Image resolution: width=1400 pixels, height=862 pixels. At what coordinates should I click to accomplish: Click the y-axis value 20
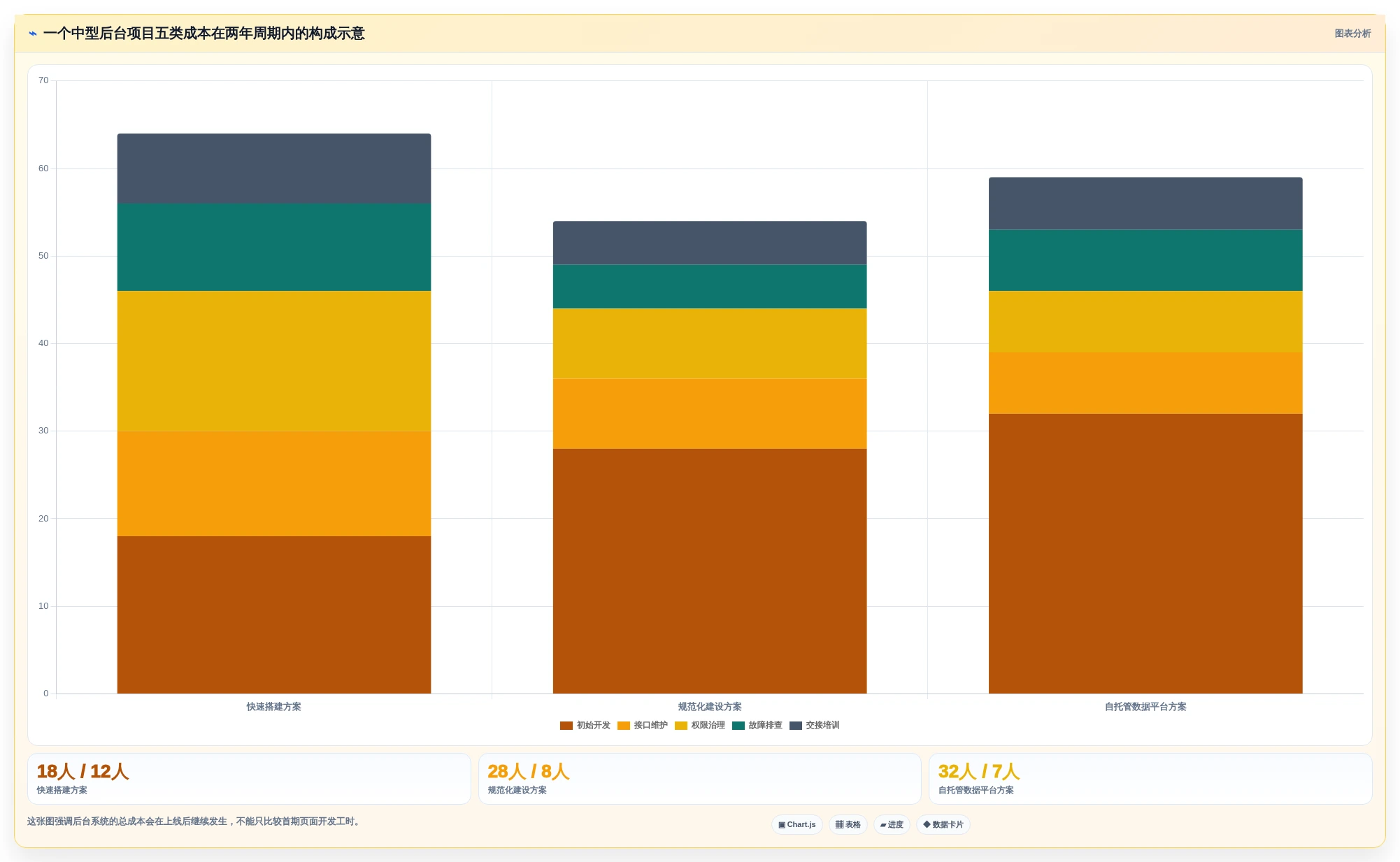pyautogui.click(x=43, y=519)
